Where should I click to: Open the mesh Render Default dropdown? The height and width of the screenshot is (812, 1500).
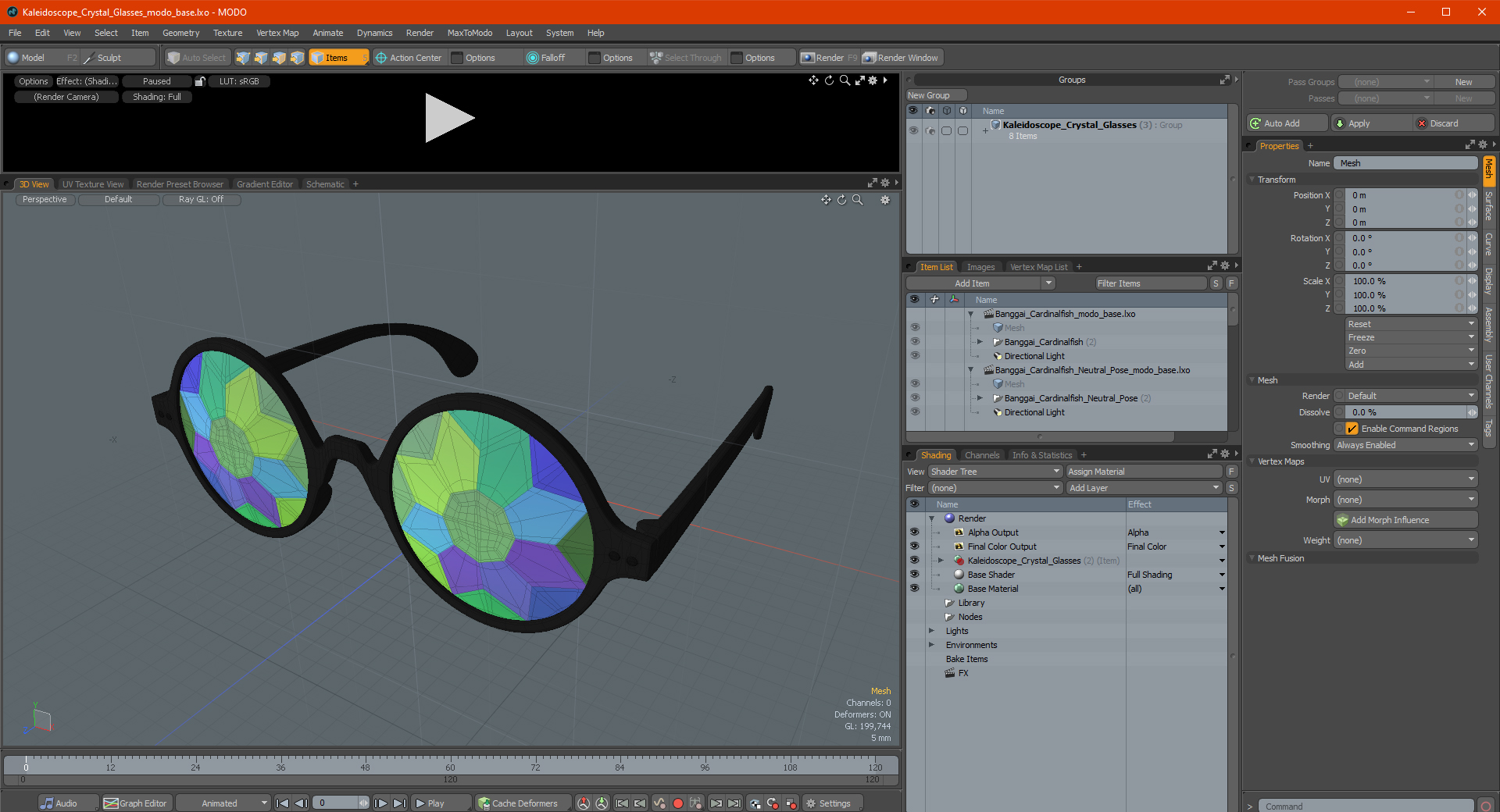coord(1405,396)
